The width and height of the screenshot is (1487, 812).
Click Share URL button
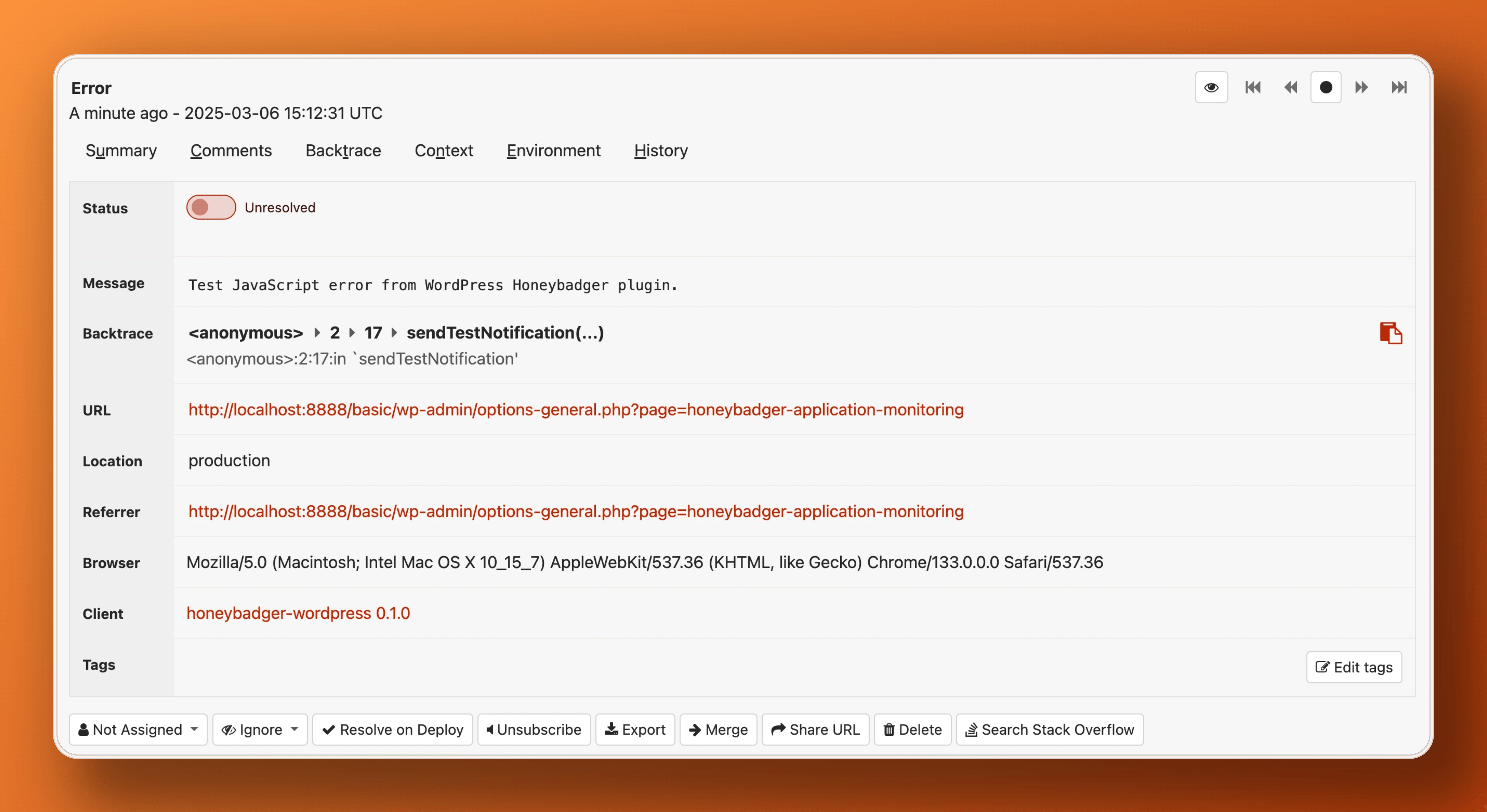click(x=815, y=730)
